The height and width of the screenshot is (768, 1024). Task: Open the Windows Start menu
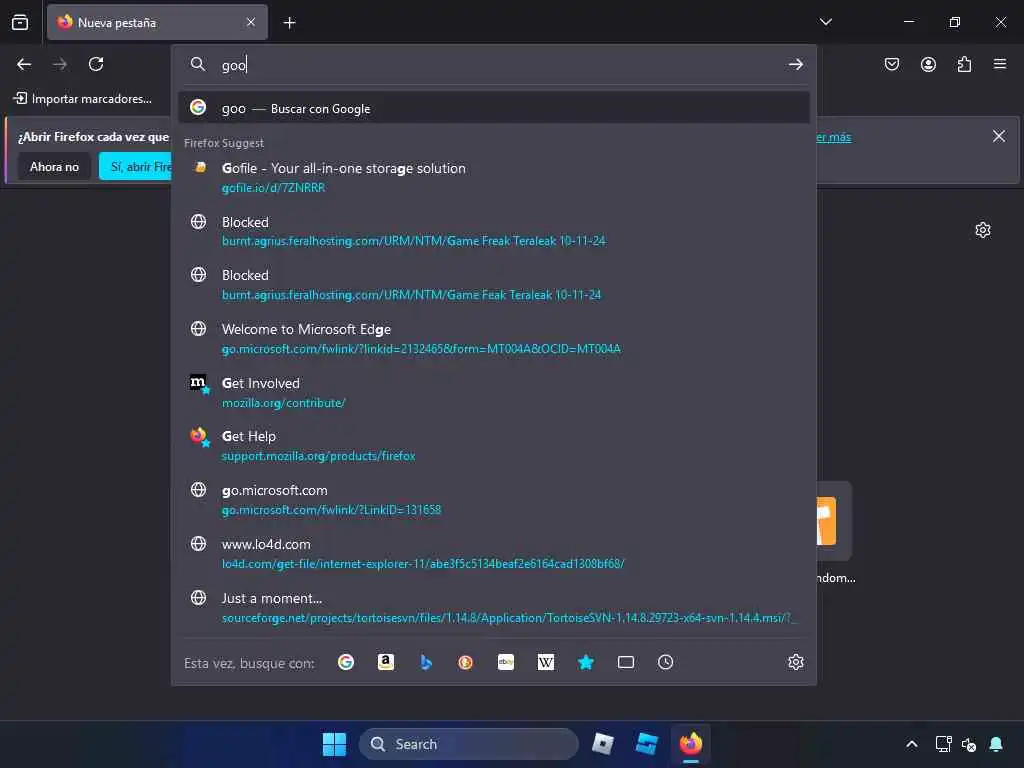tap(334, 744)
